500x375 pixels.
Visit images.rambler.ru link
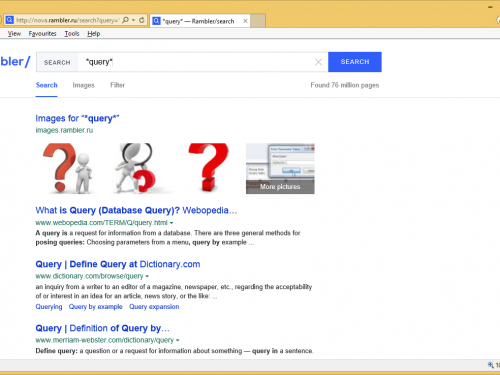tap(64, 130)
